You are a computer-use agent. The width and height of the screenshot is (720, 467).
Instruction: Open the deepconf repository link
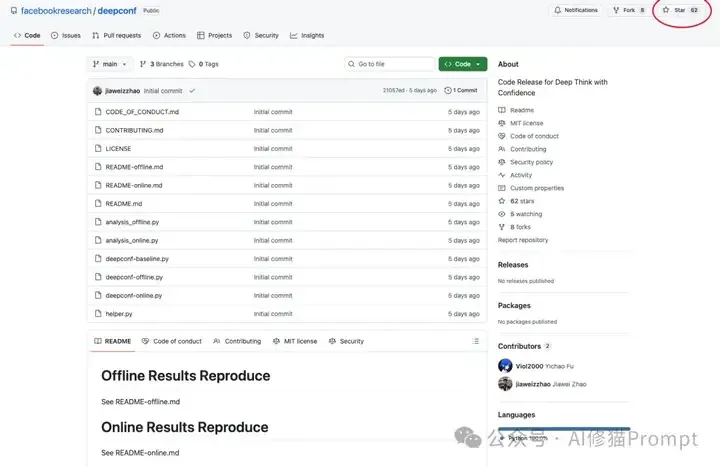point(117,11)
